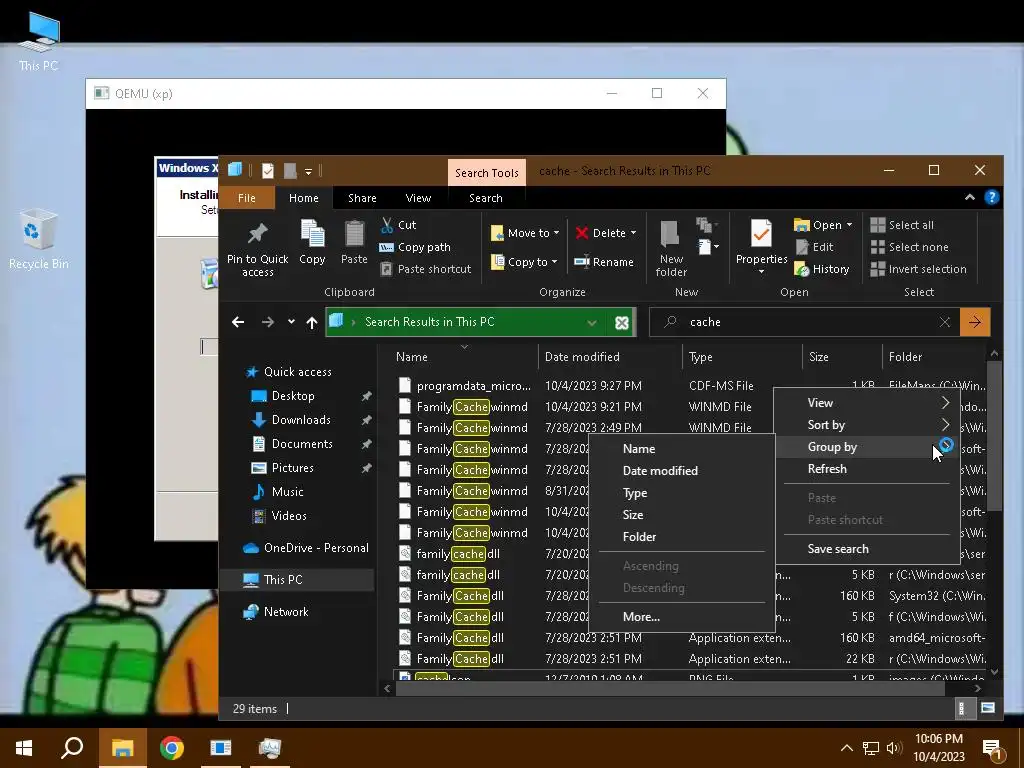Click the Edit ribbon button
This screenshot has width=1024, height=768.
click(814, 247)
